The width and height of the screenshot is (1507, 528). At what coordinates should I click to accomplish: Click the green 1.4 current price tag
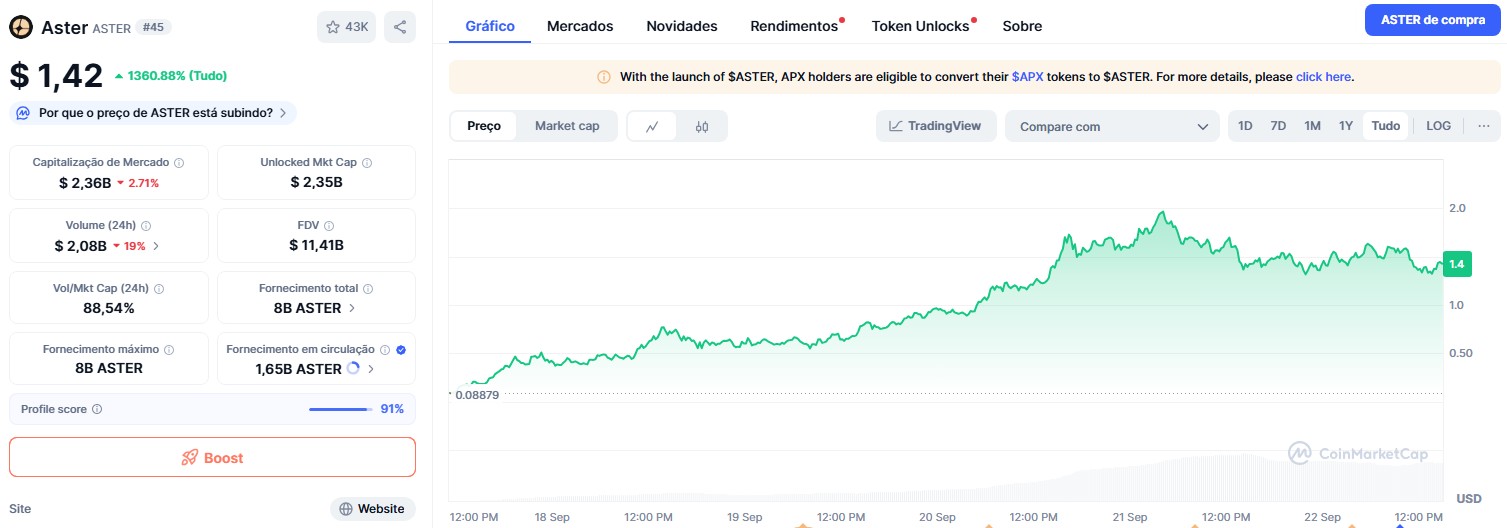[1456, 264]
